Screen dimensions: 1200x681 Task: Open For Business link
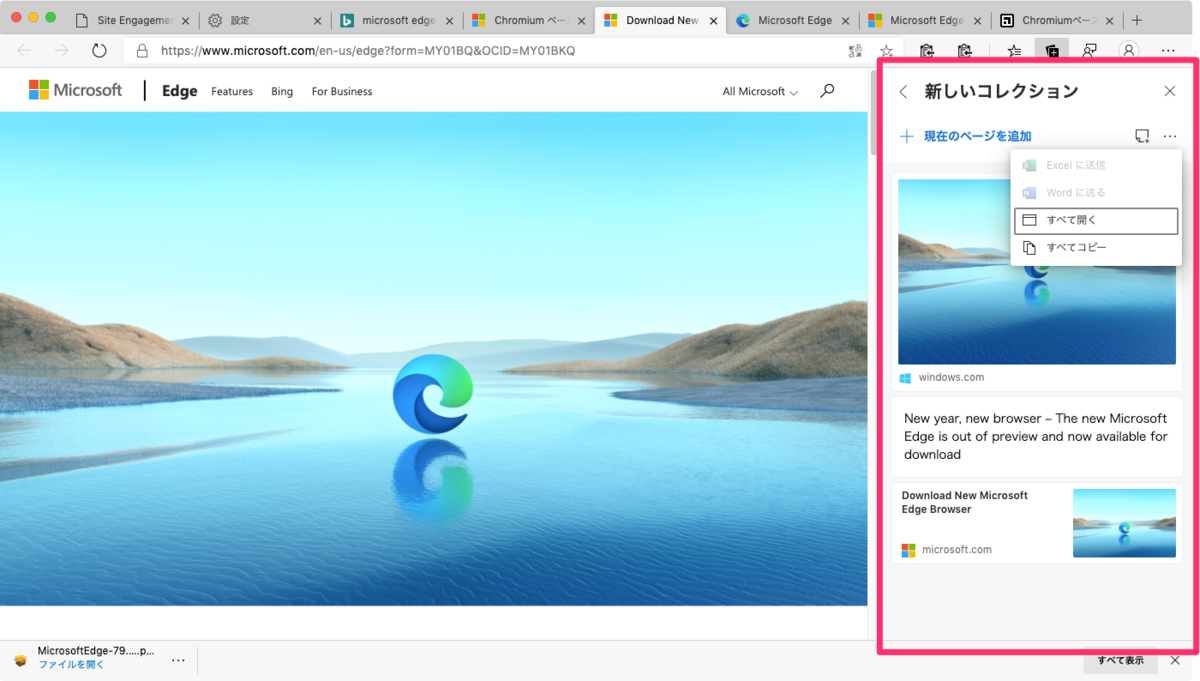(x=342, y=91)
